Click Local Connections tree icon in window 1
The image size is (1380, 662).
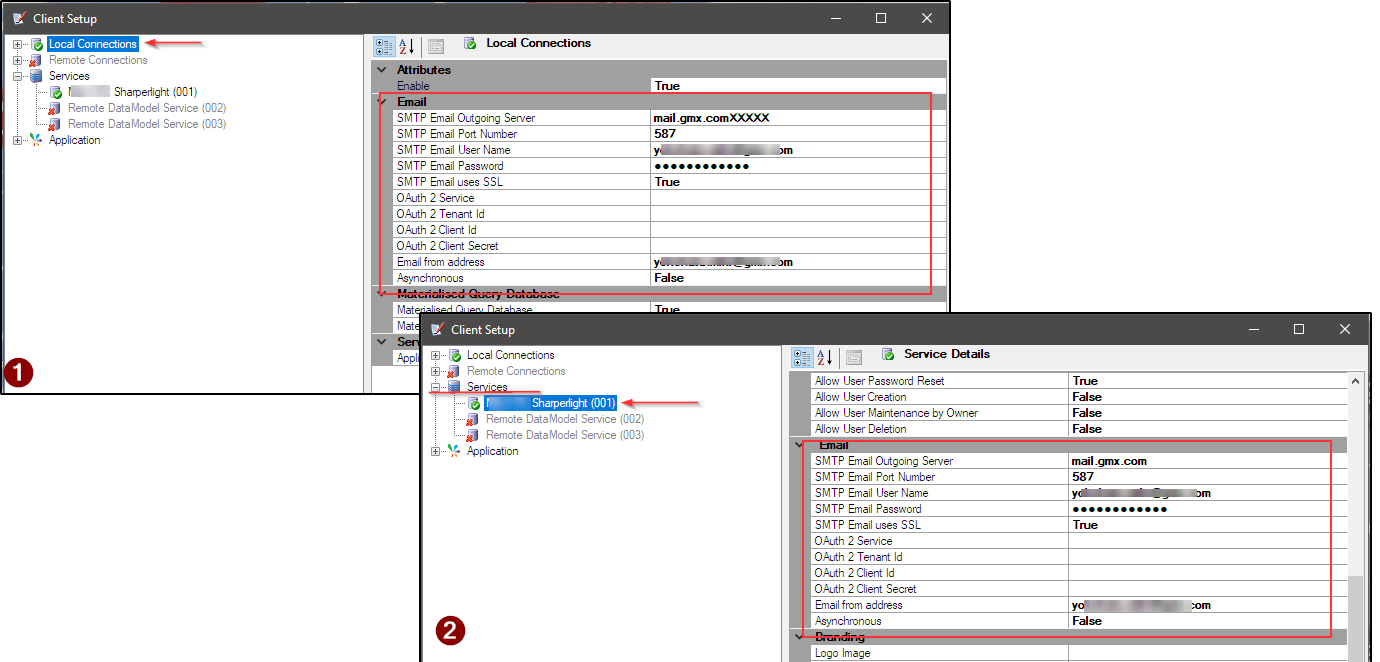(37, 44)
